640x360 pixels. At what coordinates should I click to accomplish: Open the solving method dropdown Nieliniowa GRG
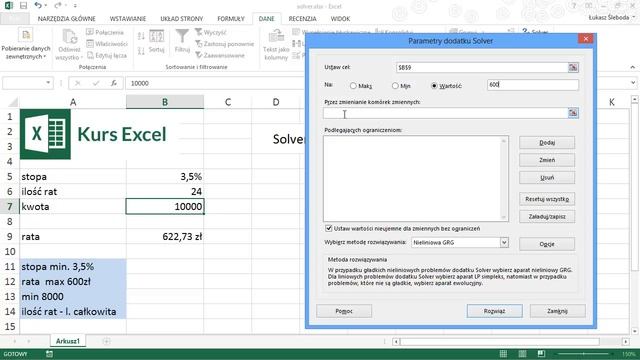pyautogui.click(x=504, y=242)
